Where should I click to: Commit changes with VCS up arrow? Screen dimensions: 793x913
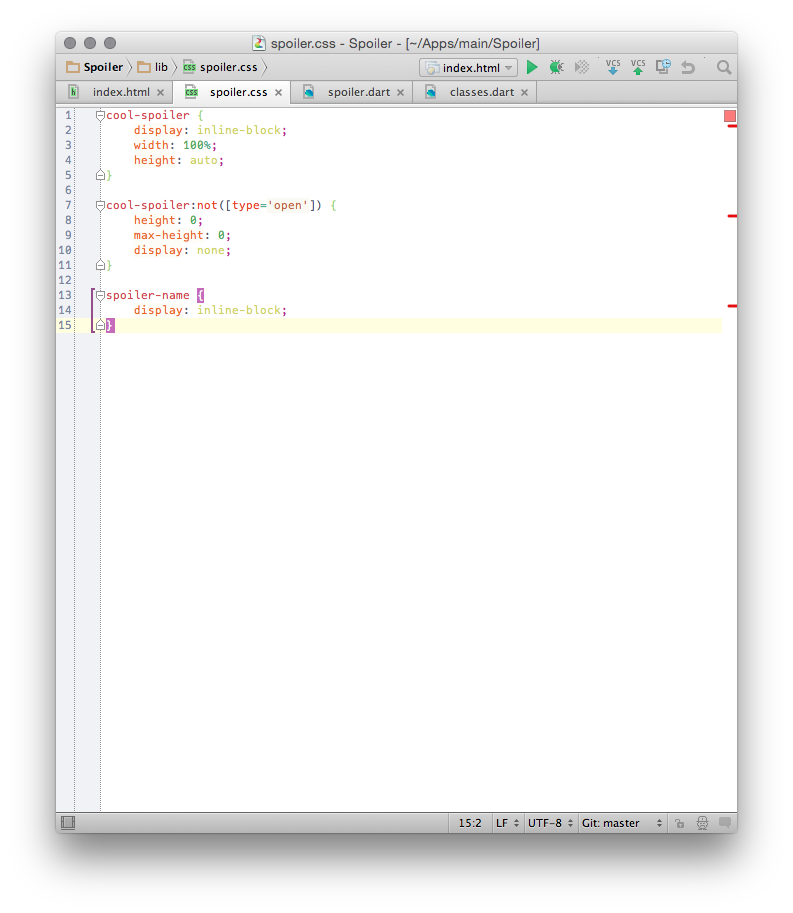click(638, 67)
